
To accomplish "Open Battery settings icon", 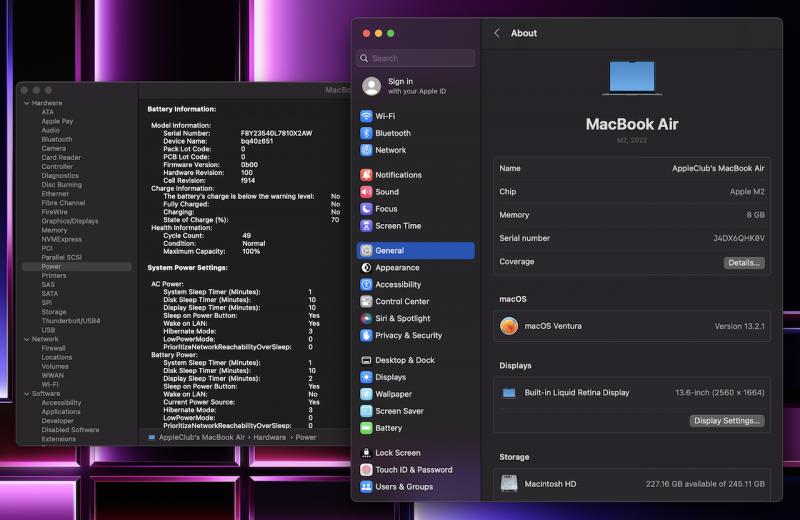I will (x=366, y=428).
